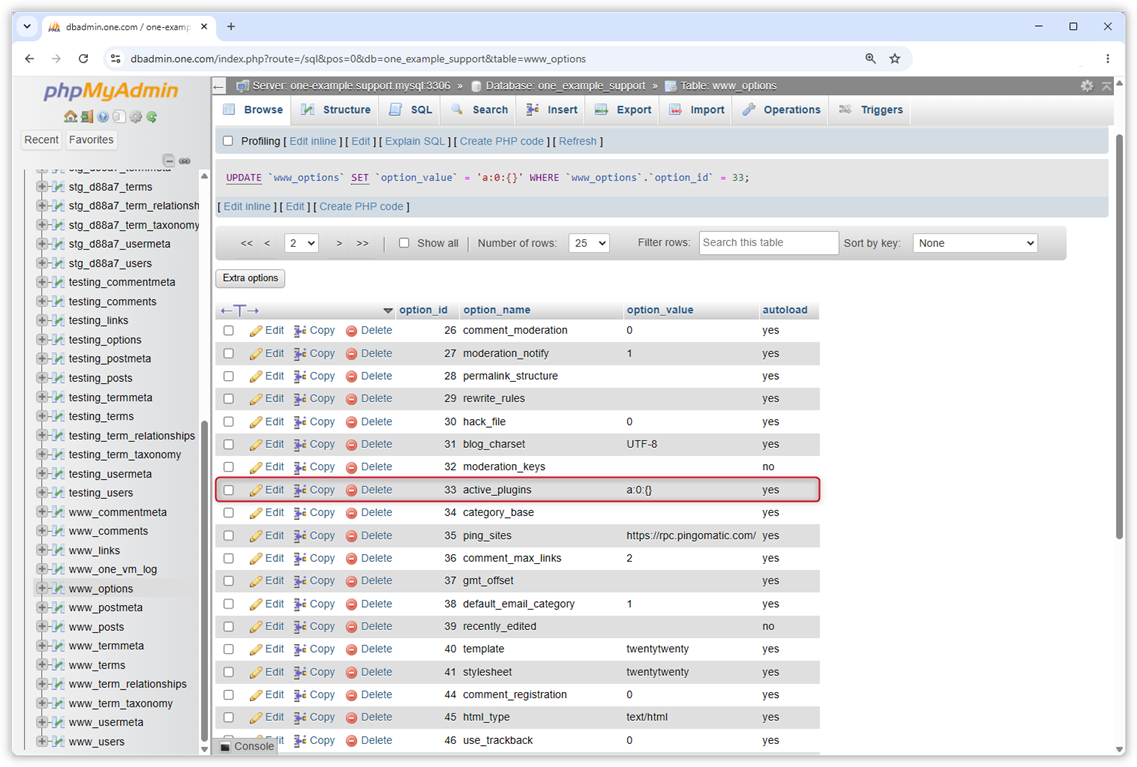Image resolution: width=1137 pixels, height=767 pixels.
Task: Select checkbox for stylesheet row
Action: point(228,672)
